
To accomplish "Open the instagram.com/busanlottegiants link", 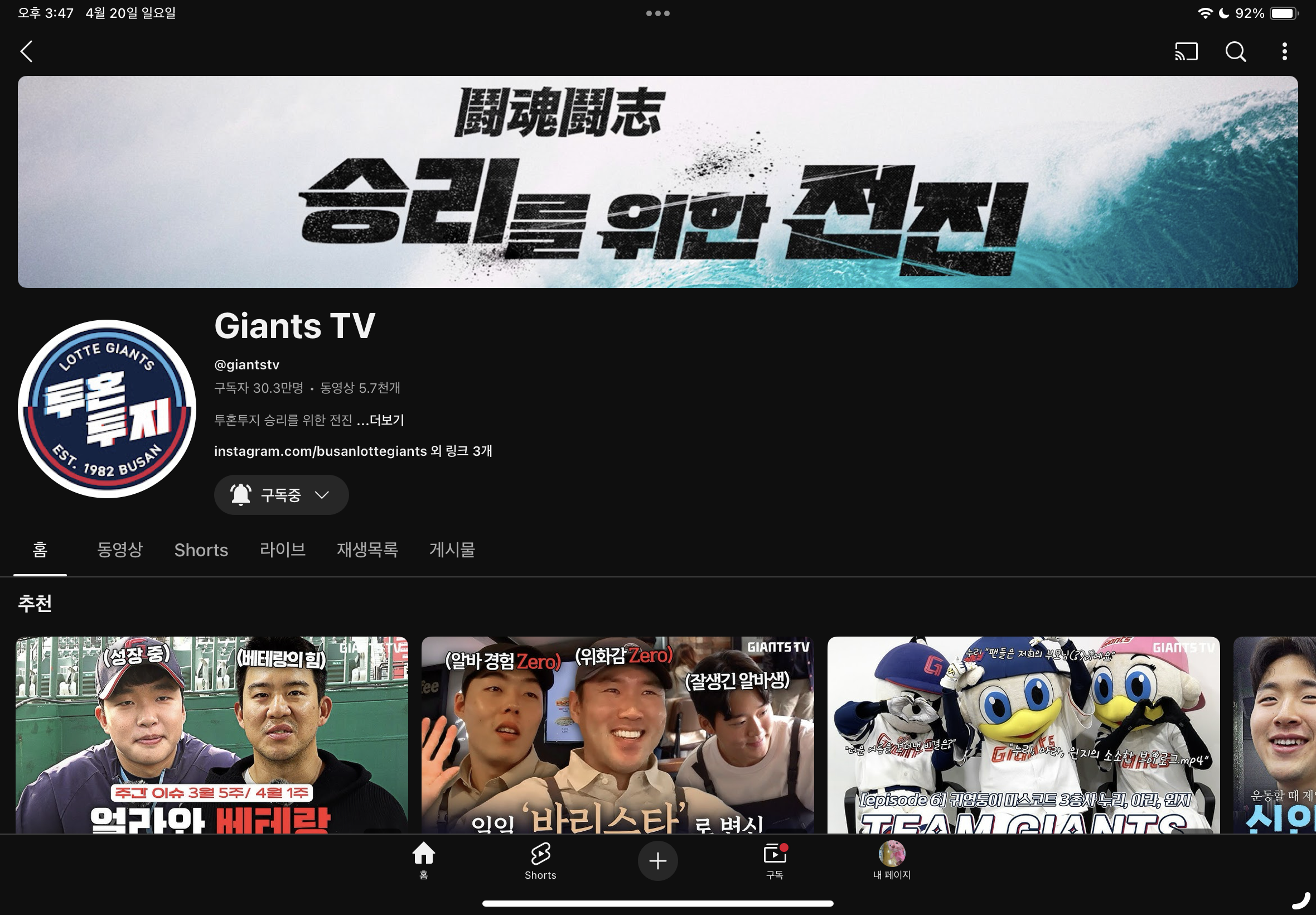I will click(x=320, y=451).
